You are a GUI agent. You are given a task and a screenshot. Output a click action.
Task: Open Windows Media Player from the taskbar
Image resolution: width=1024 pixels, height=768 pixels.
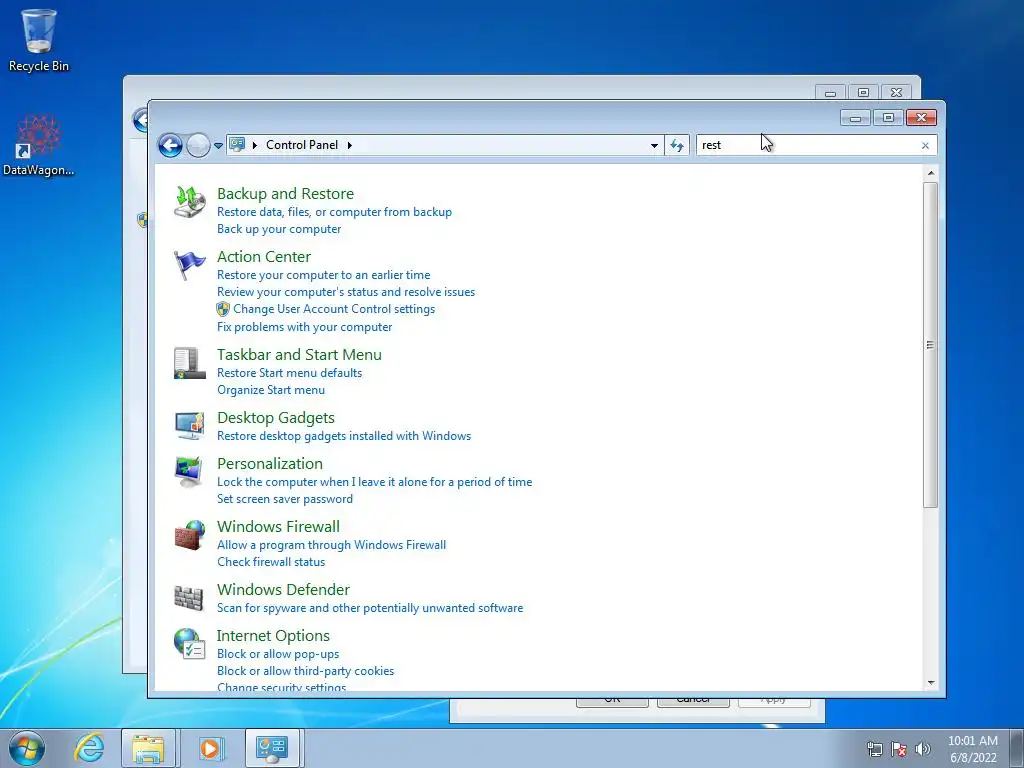(x=210, y=748)
